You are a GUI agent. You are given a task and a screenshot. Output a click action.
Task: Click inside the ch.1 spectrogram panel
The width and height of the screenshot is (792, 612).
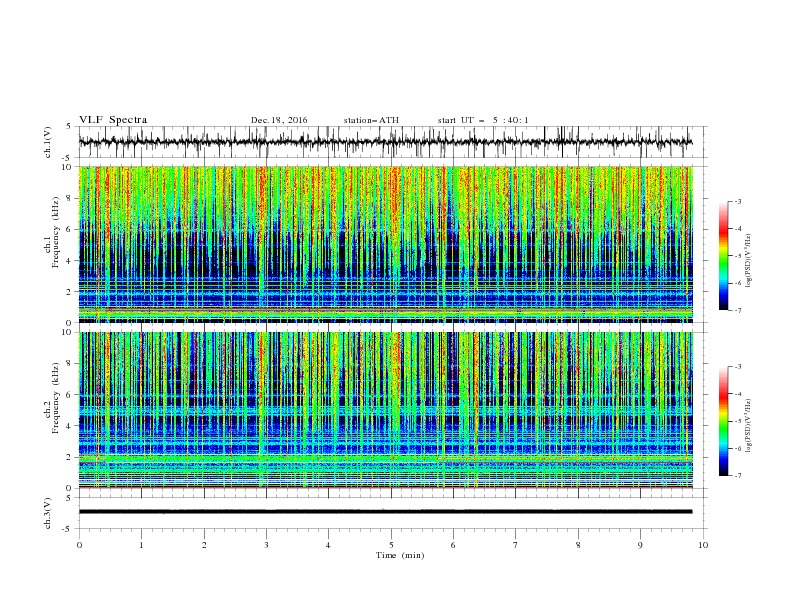[385, 244]
